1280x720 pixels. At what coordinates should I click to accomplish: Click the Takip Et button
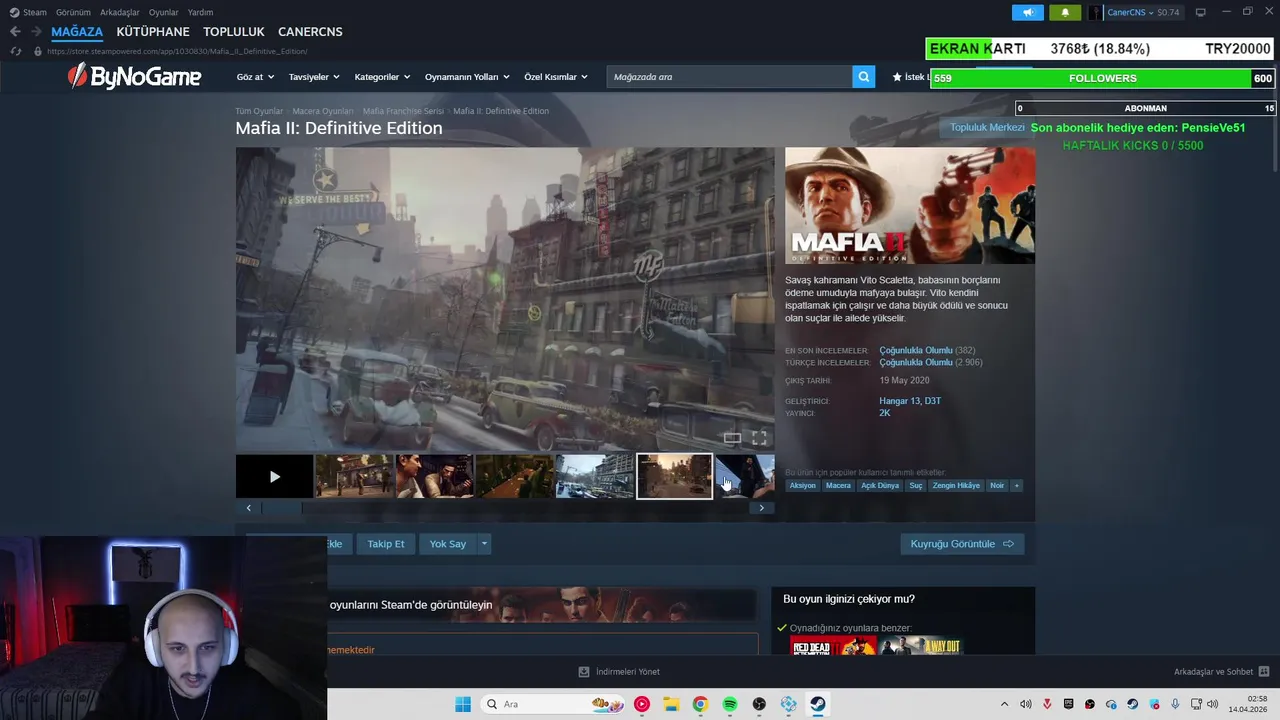(x=386, y=544)
